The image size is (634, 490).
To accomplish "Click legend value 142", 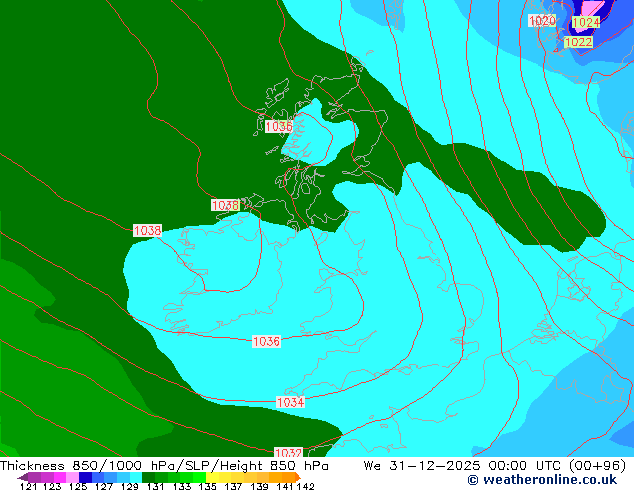I will click(306, 486).
